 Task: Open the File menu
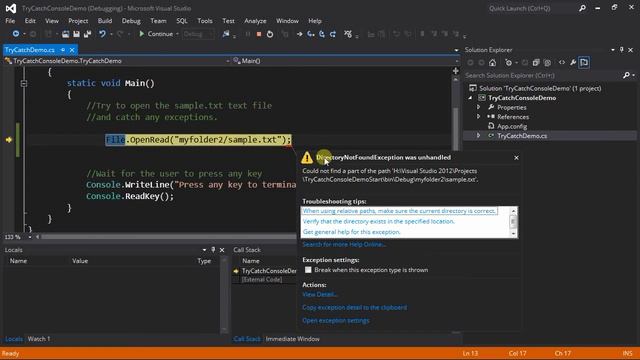pos(10,21)
